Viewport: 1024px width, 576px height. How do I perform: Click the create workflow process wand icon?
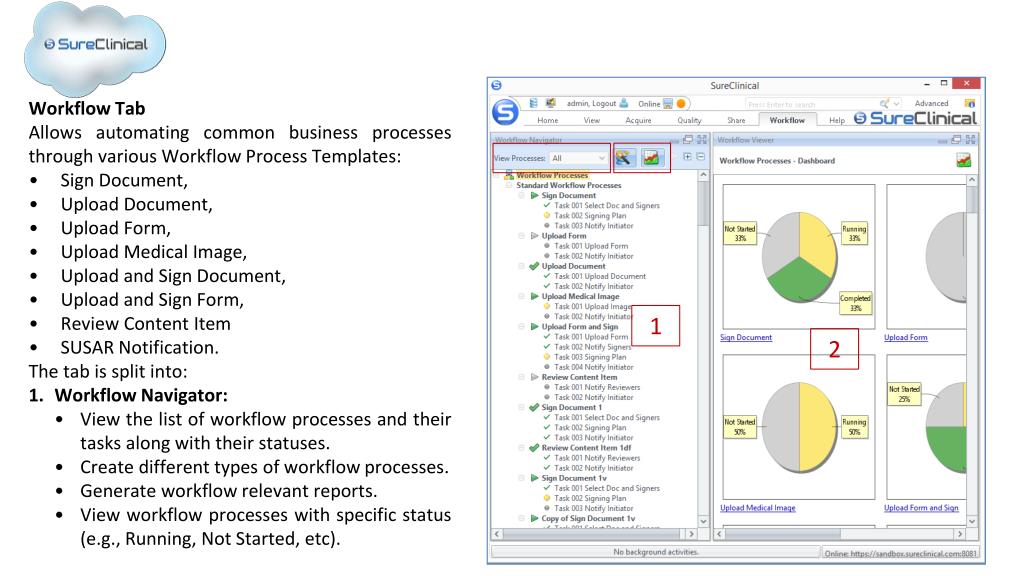pos(625,157)
